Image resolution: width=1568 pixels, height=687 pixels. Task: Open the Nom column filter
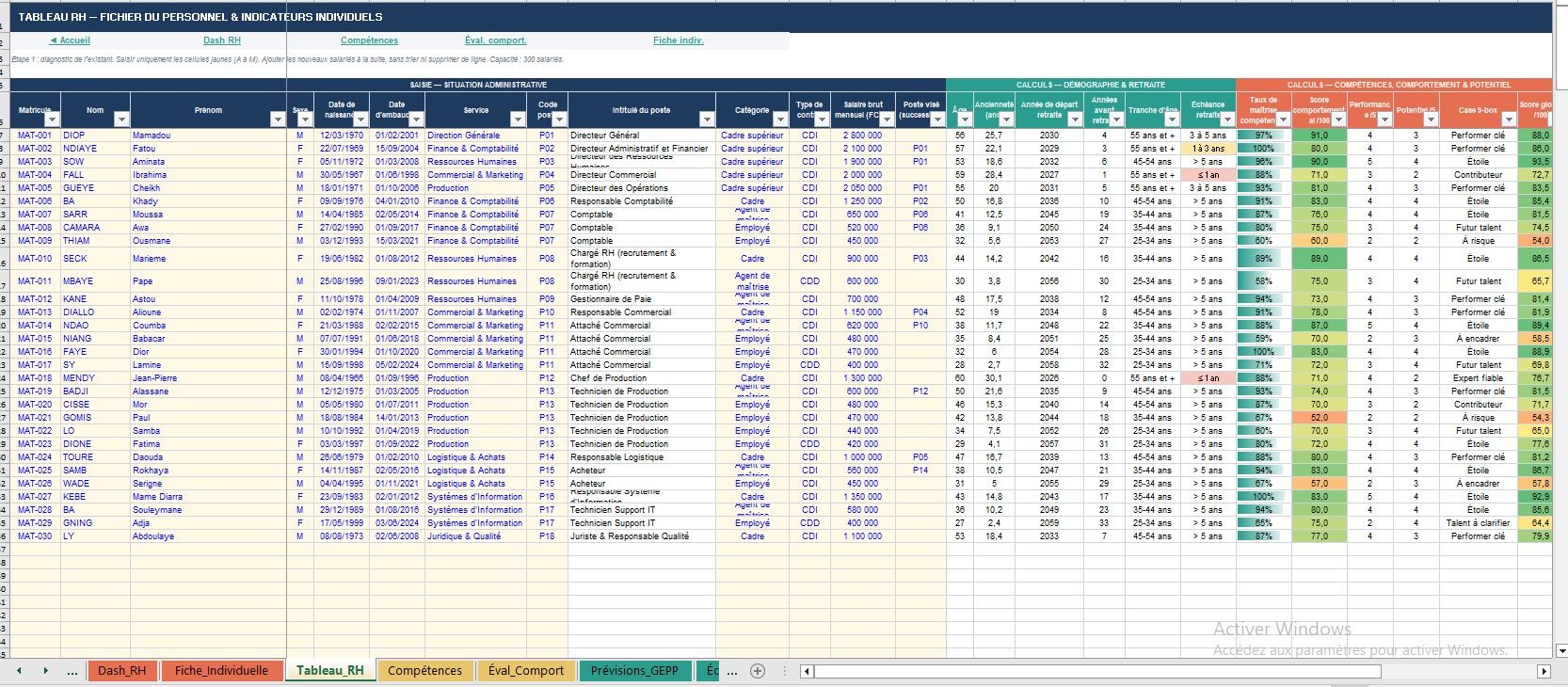point(120,120)
